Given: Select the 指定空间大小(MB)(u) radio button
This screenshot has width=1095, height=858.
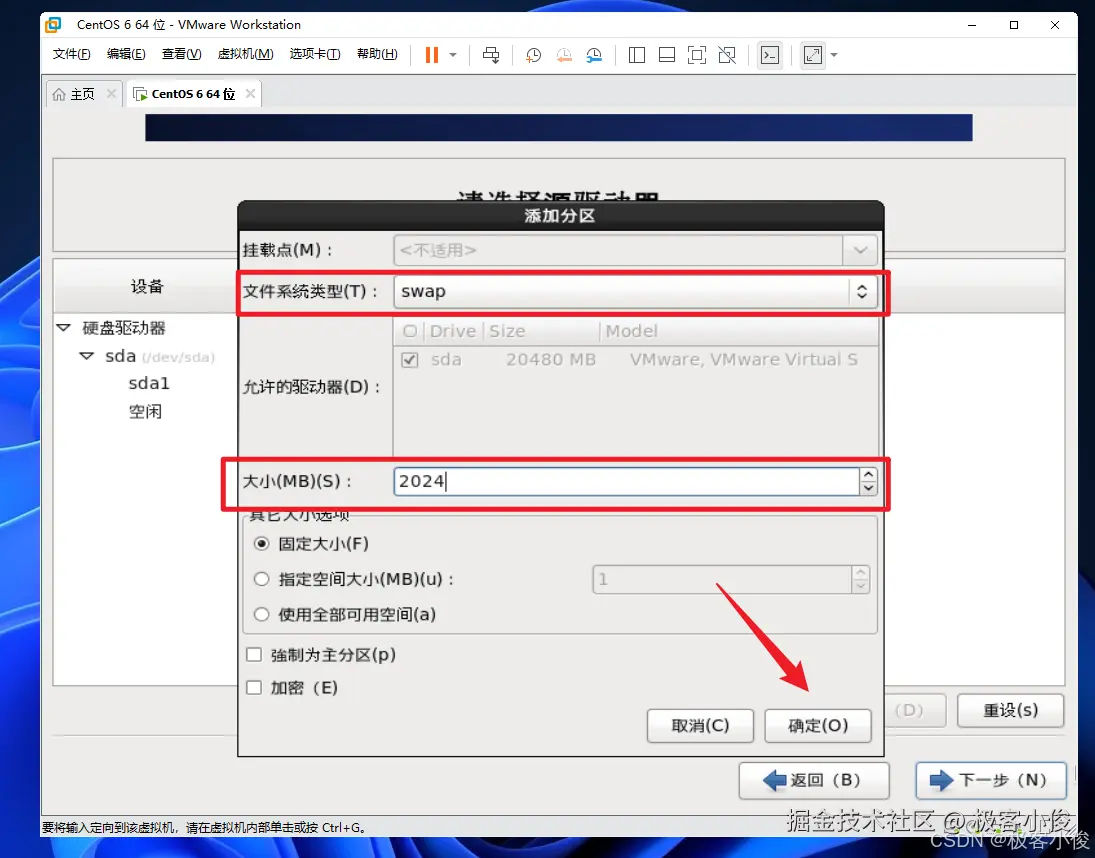Looking at the screenshot, I should tap(262, 579).
